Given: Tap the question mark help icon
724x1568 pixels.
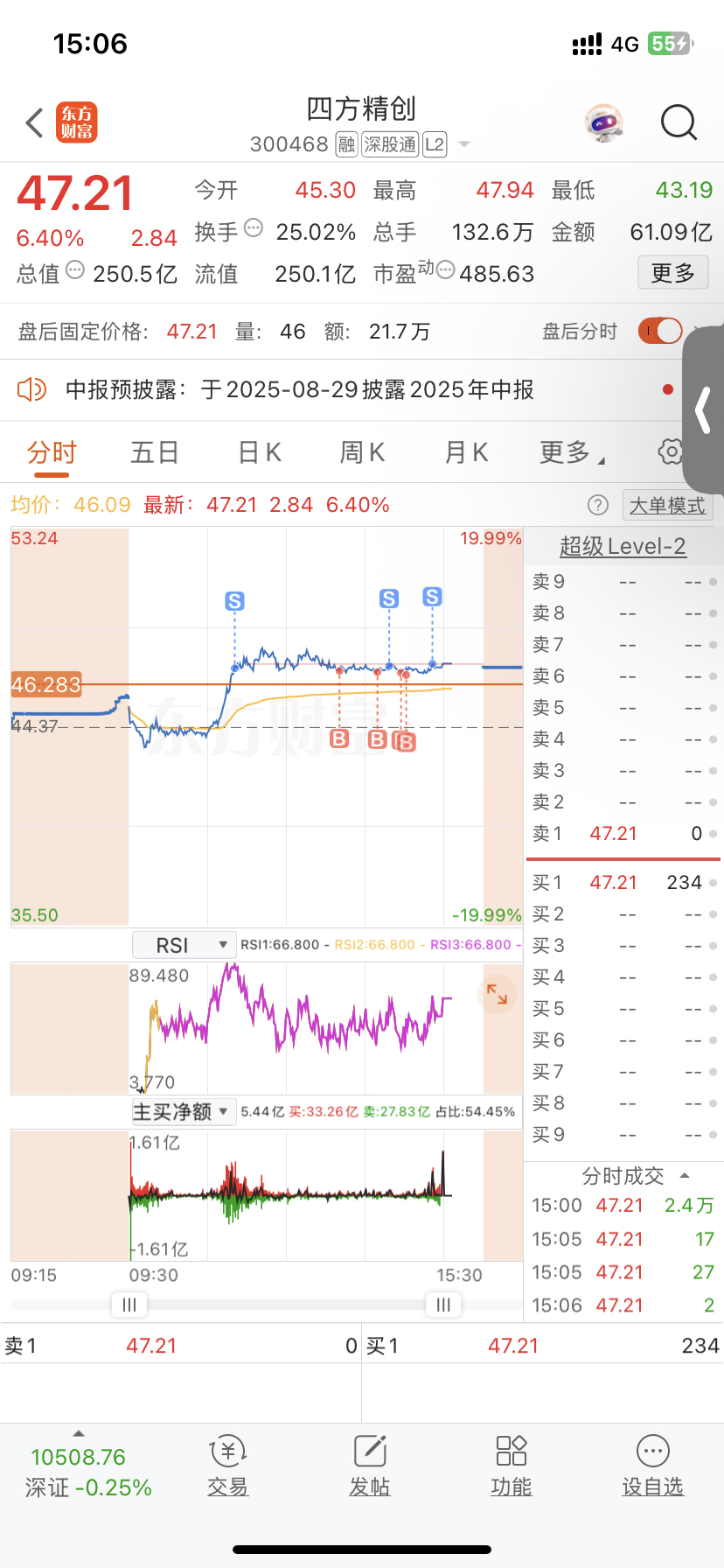Looking at the screenshot, I should tap(598, 505).
